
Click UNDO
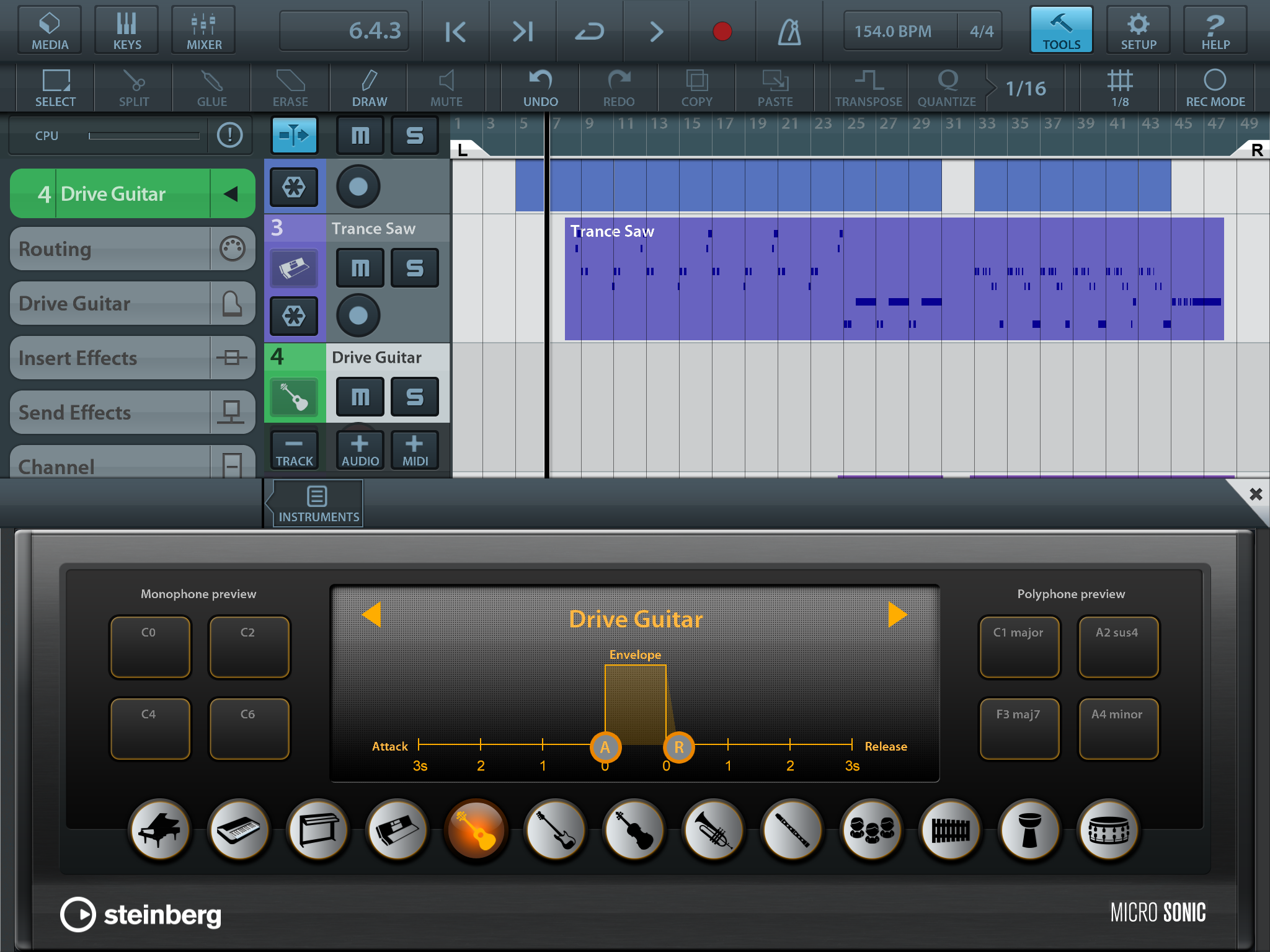click(541, 88)
